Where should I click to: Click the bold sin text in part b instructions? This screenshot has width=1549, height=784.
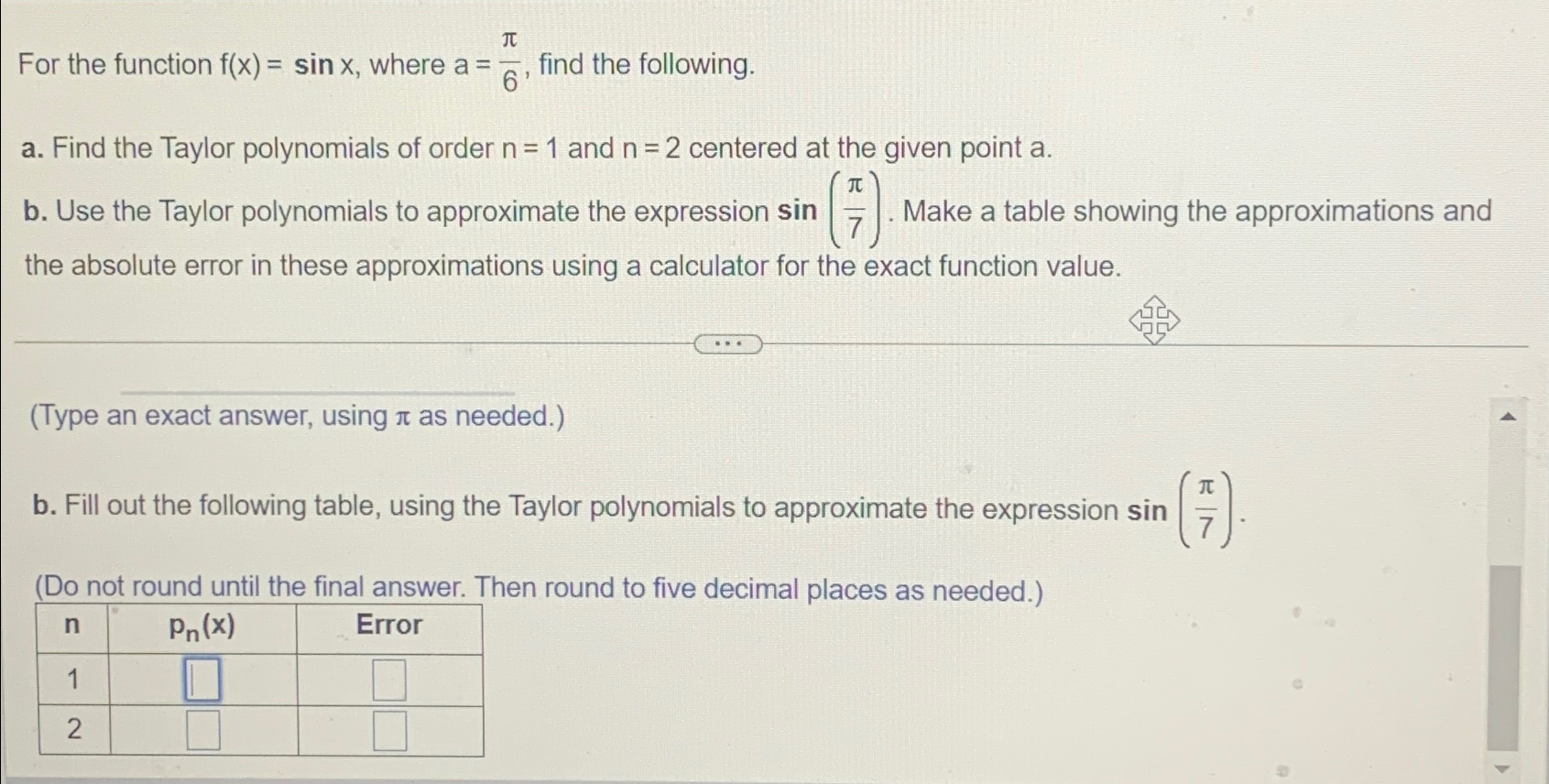1150,510
